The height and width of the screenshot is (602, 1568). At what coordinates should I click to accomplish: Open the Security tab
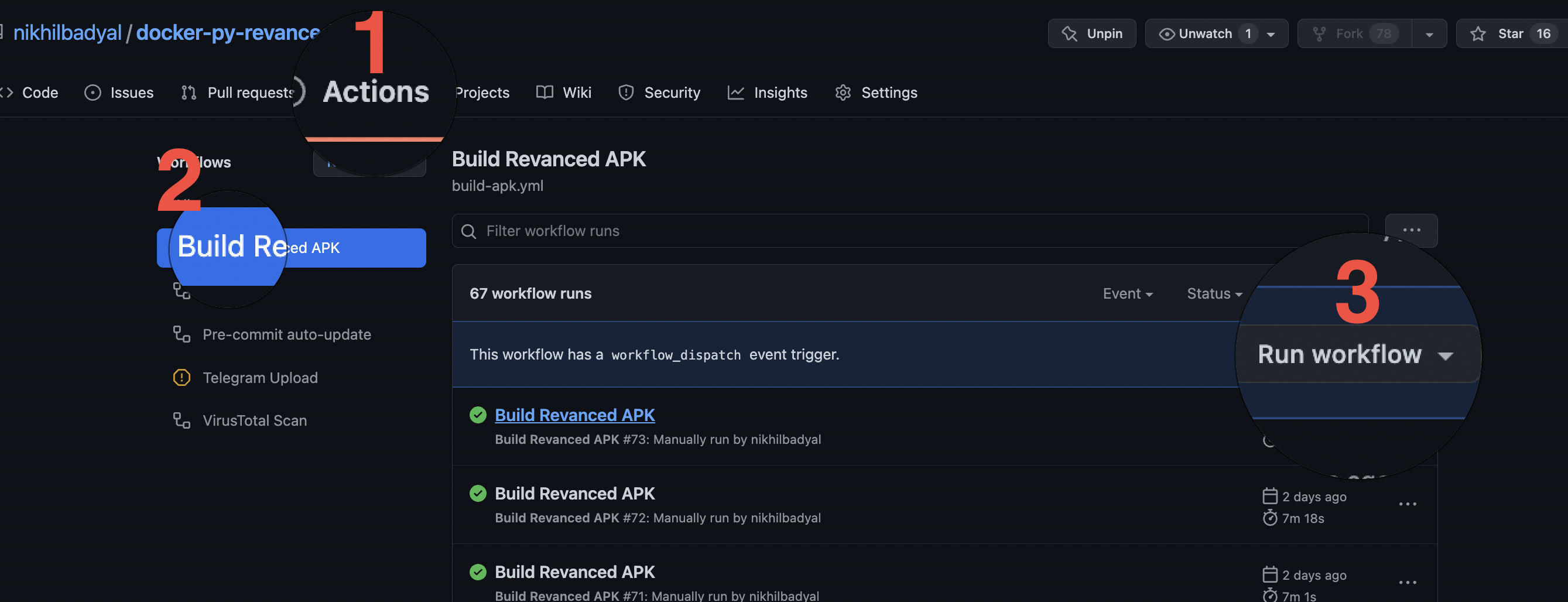click(659, 93)
